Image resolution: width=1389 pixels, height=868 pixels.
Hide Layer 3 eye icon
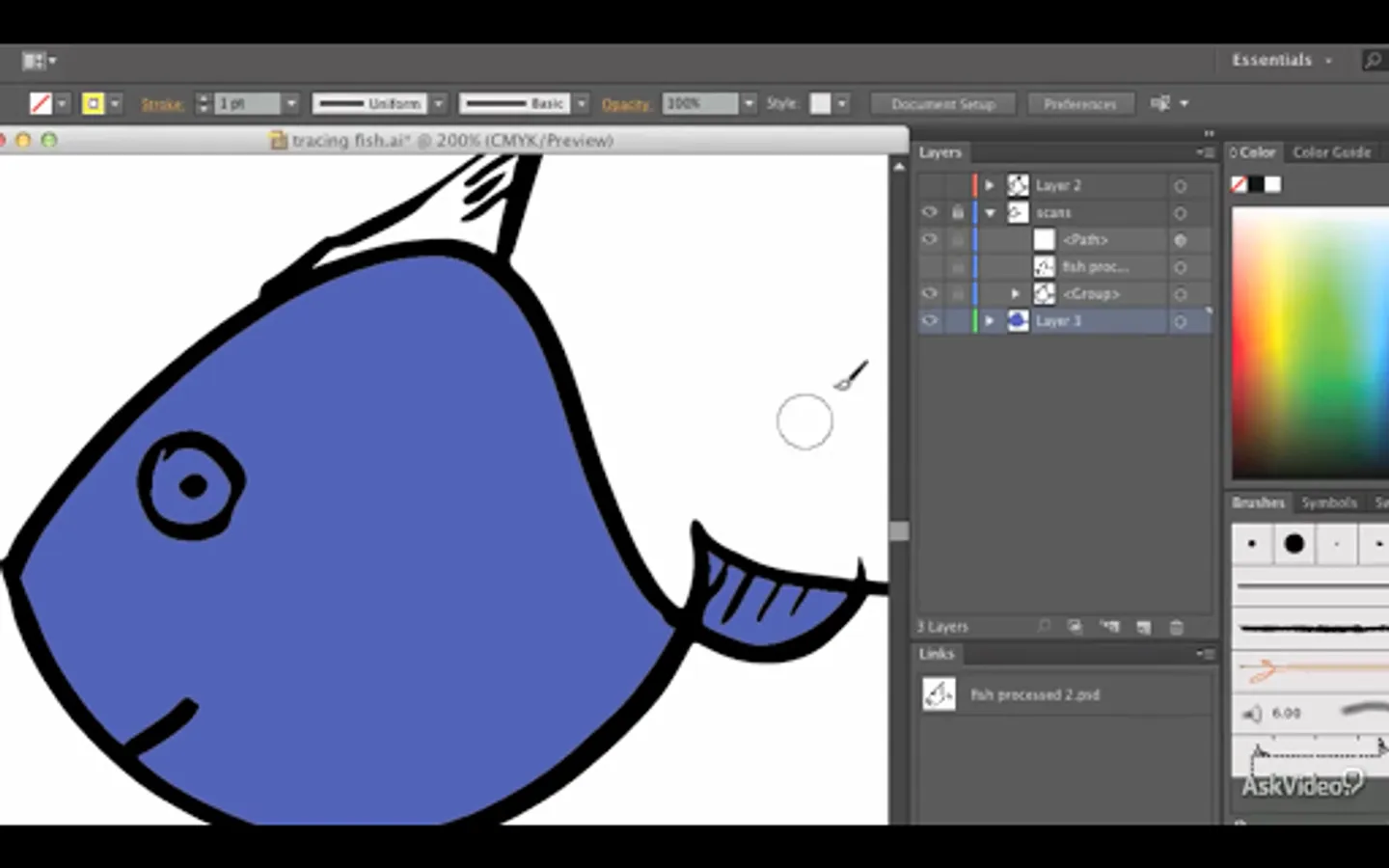click(930, 321)
